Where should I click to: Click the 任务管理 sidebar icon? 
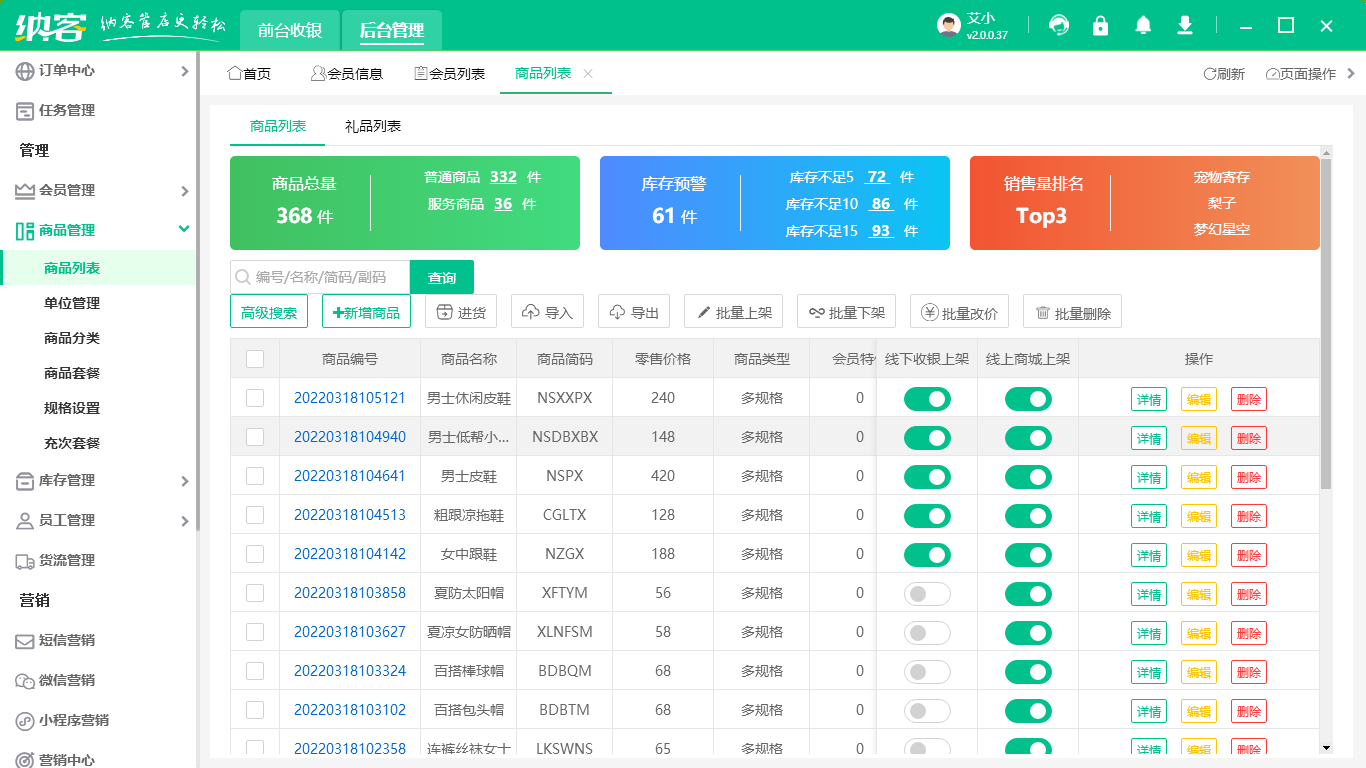tap(25, 111)
